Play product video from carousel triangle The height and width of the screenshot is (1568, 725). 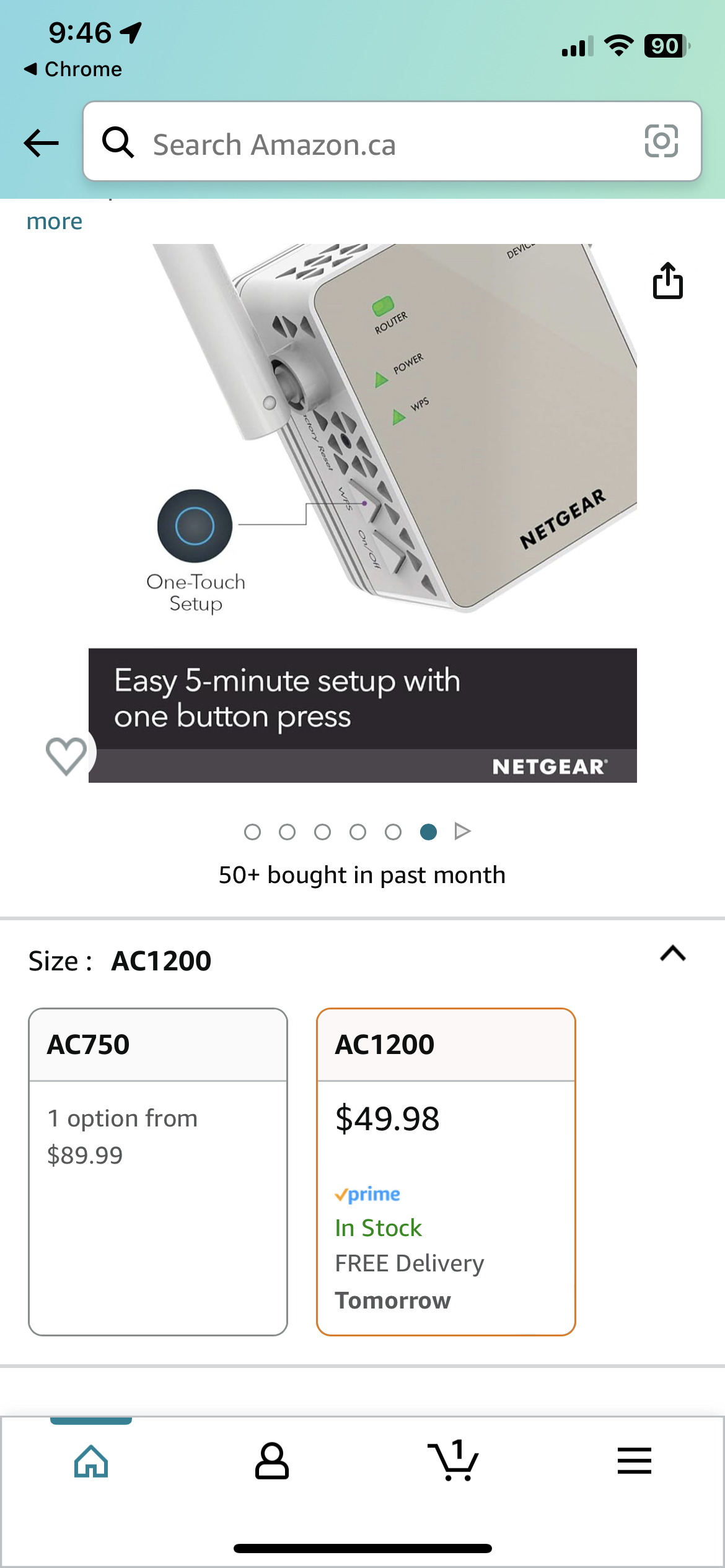coord(462,831)
